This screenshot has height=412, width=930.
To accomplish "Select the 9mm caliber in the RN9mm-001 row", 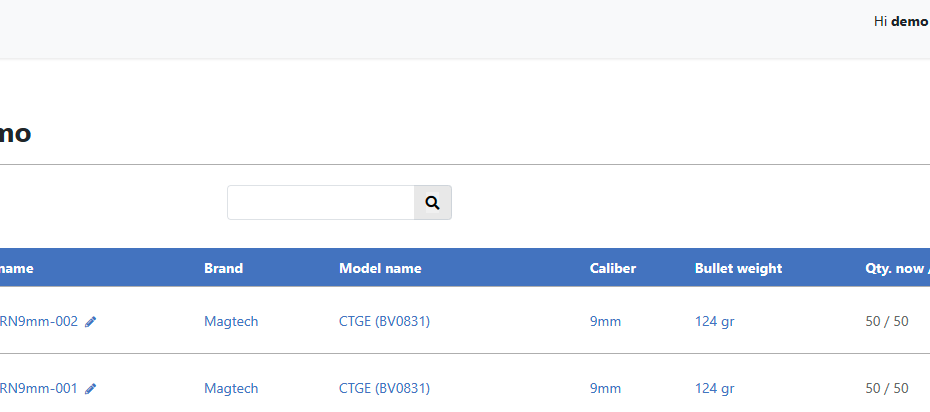I will 605,388.
